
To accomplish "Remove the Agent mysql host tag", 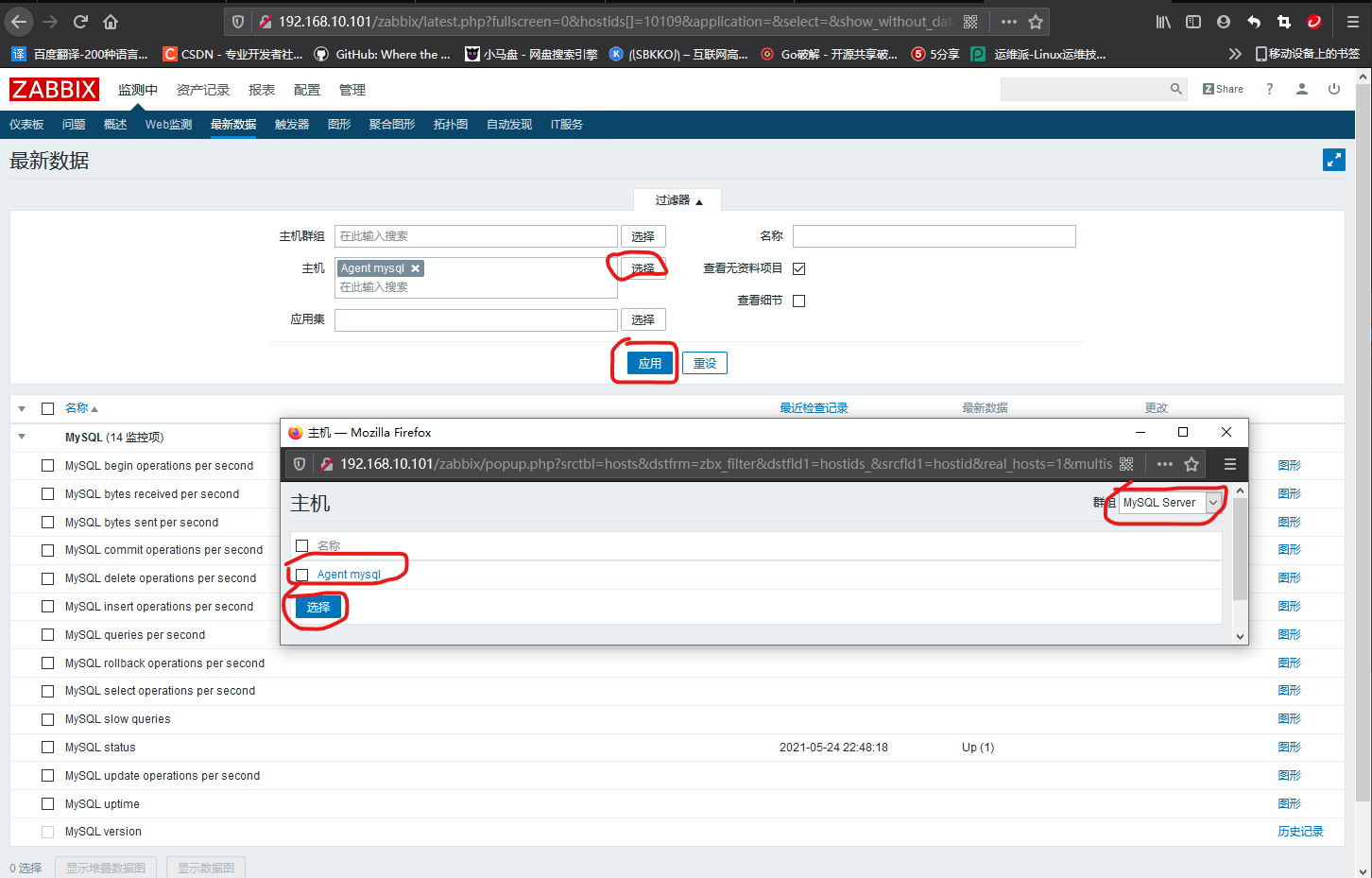I will [415, 268].
